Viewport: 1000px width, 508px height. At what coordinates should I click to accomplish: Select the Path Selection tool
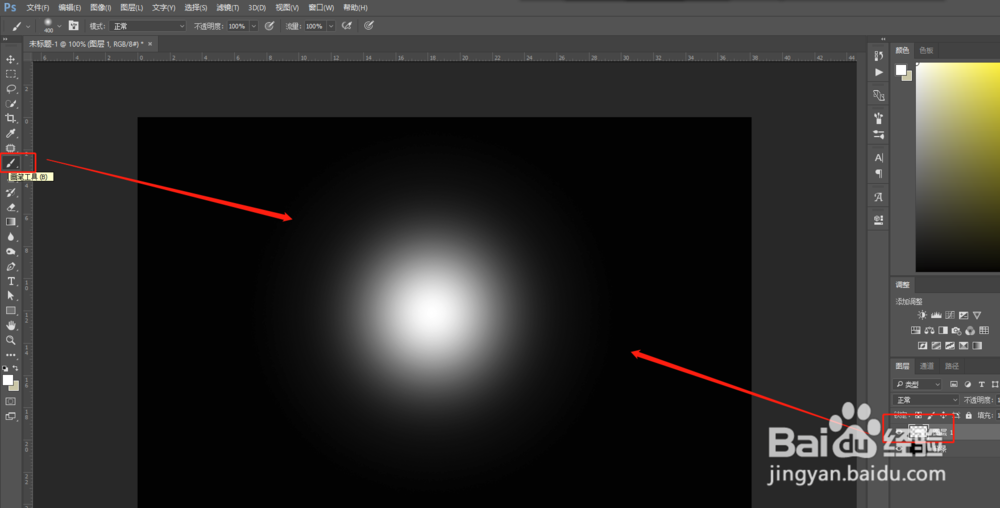[x=11, y=296]
